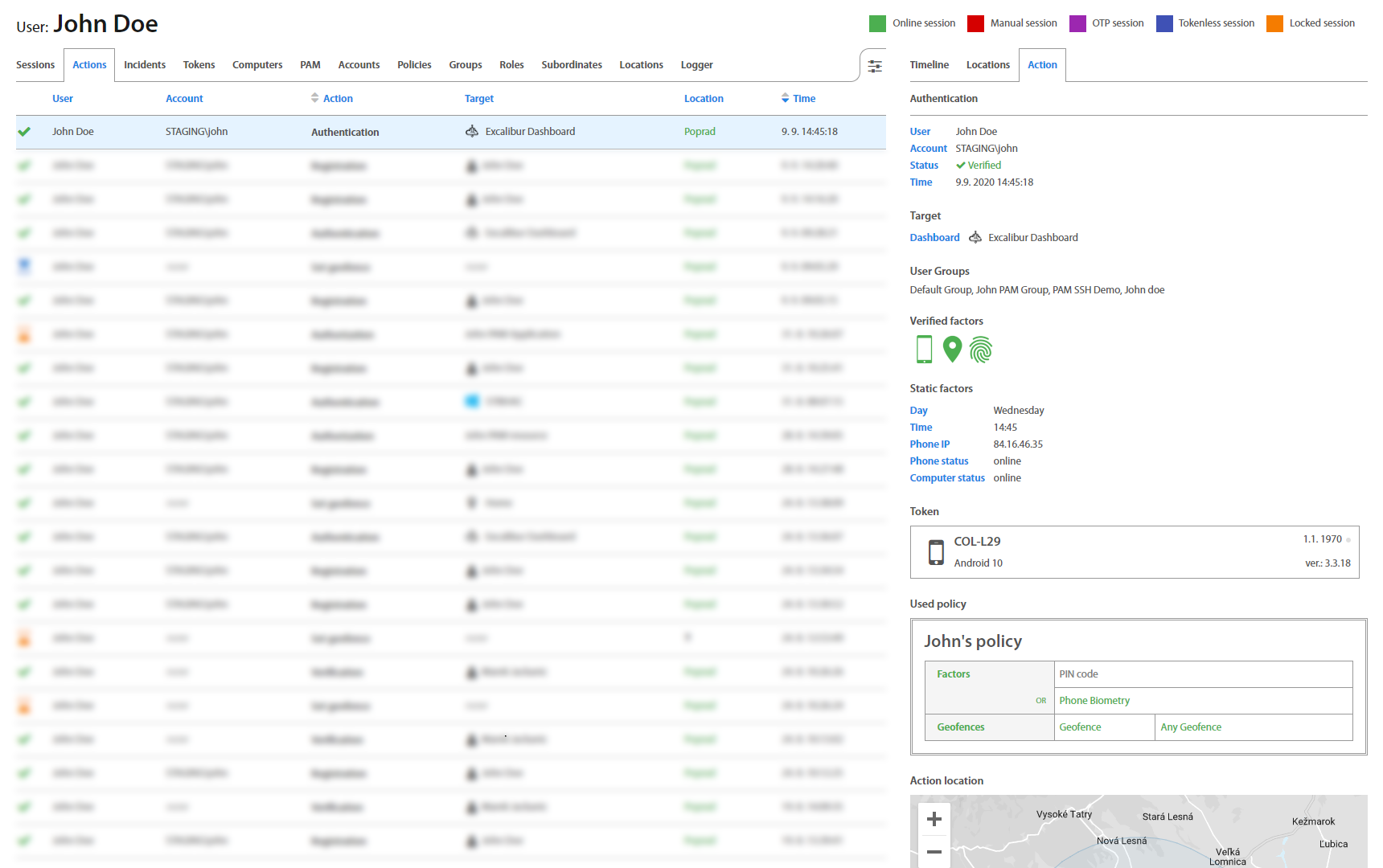Click the phone verified factor icon

point(924,350)
